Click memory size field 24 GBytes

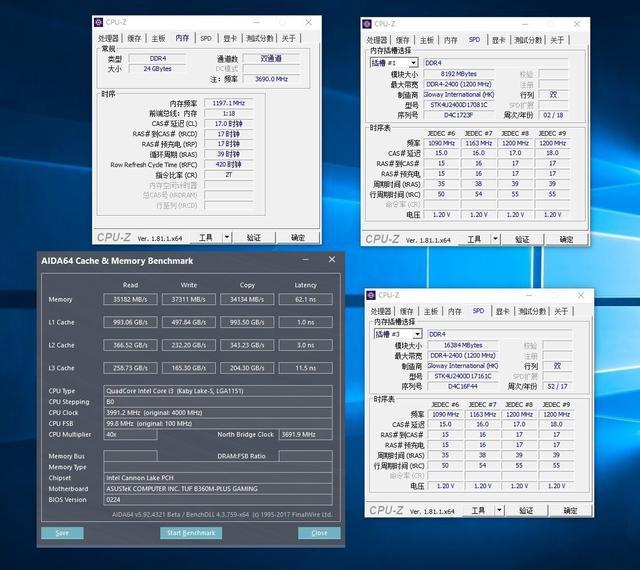[x=158, y=69]
